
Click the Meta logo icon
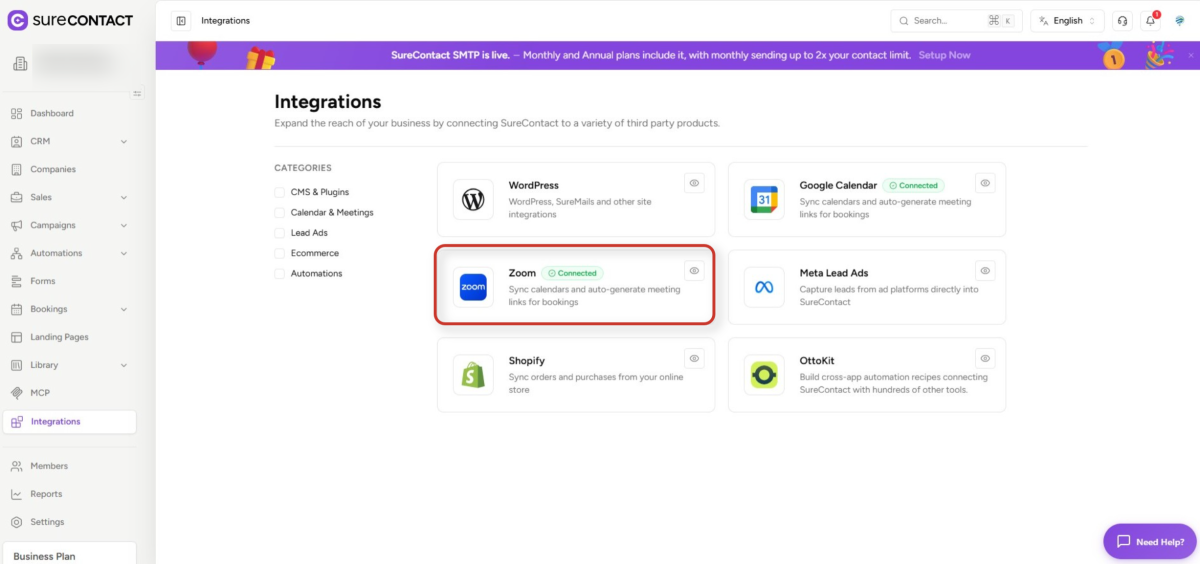tap(764, 287)
